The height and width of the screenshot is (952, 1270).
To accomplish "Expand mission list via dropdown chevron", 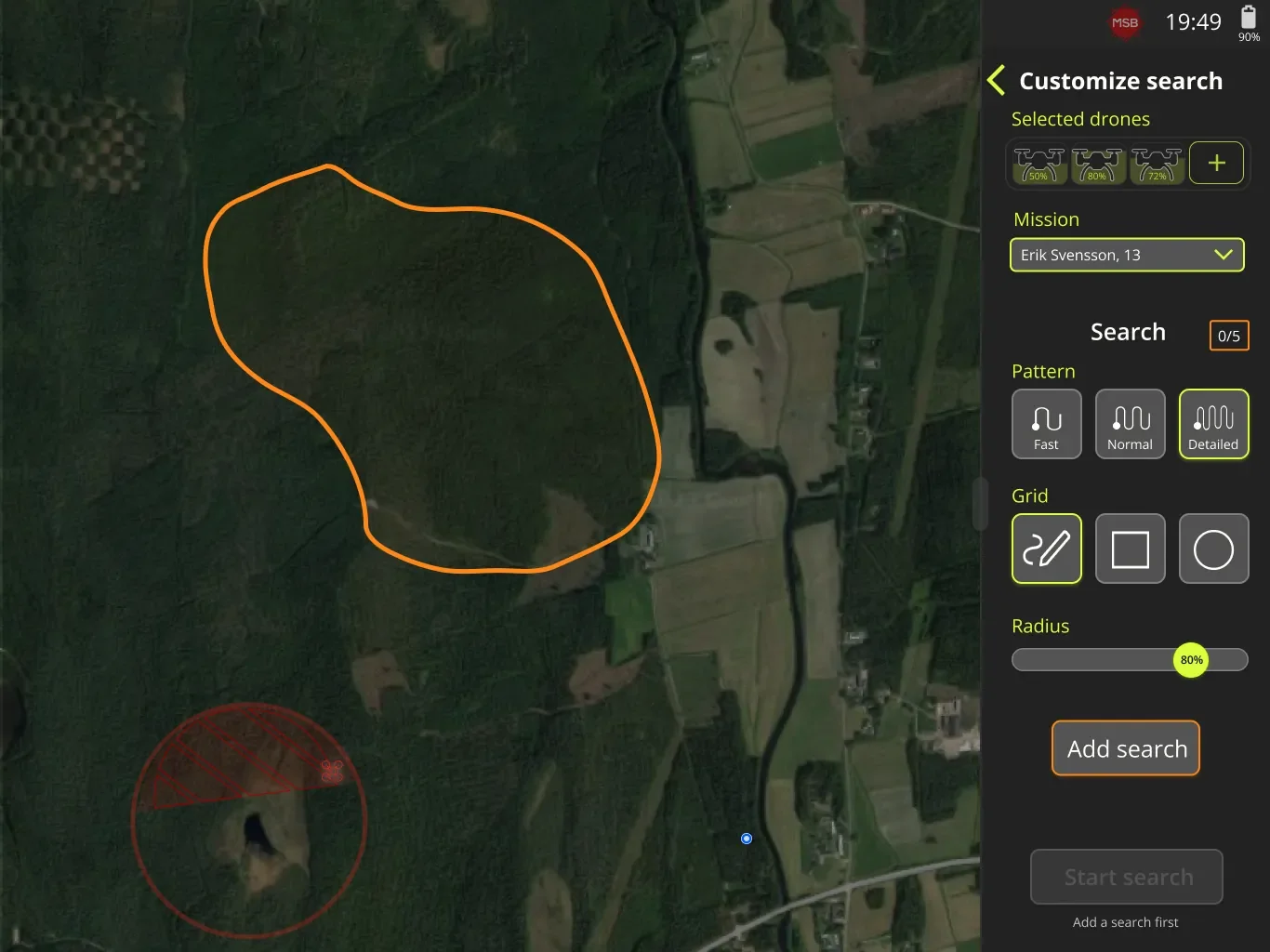I will pyautogui.click(x=1224, y=255).
